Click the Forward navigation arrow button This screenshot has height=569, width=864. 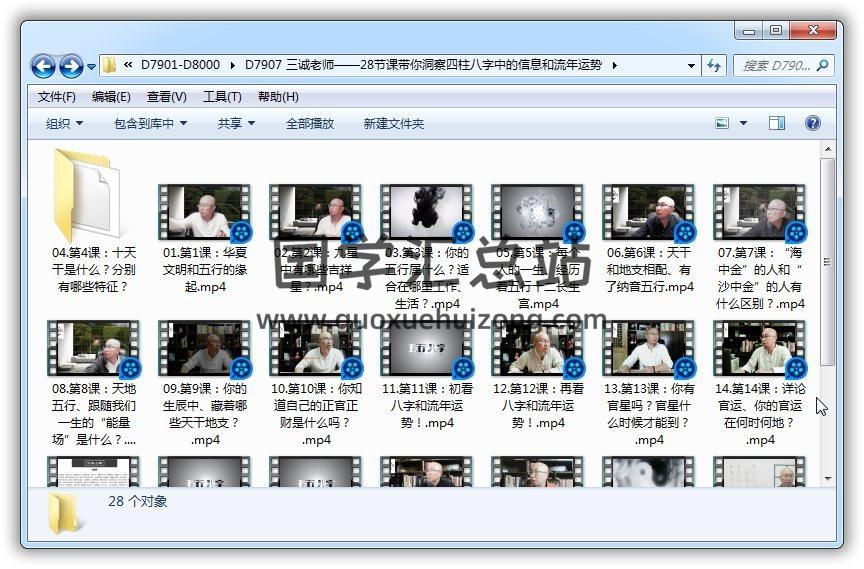(x=71, y=67)
